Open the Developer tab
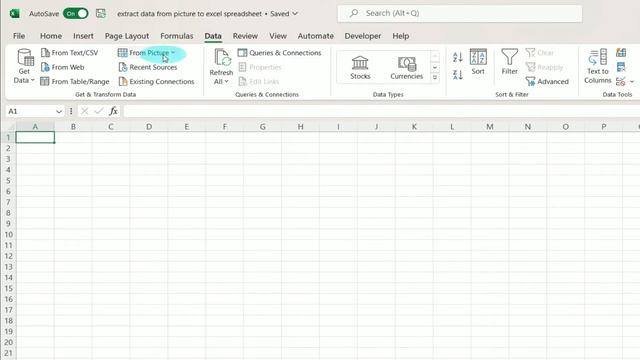The width and height of the screenshot is (640, 360). pyautogui.click(x=363, y=36)
